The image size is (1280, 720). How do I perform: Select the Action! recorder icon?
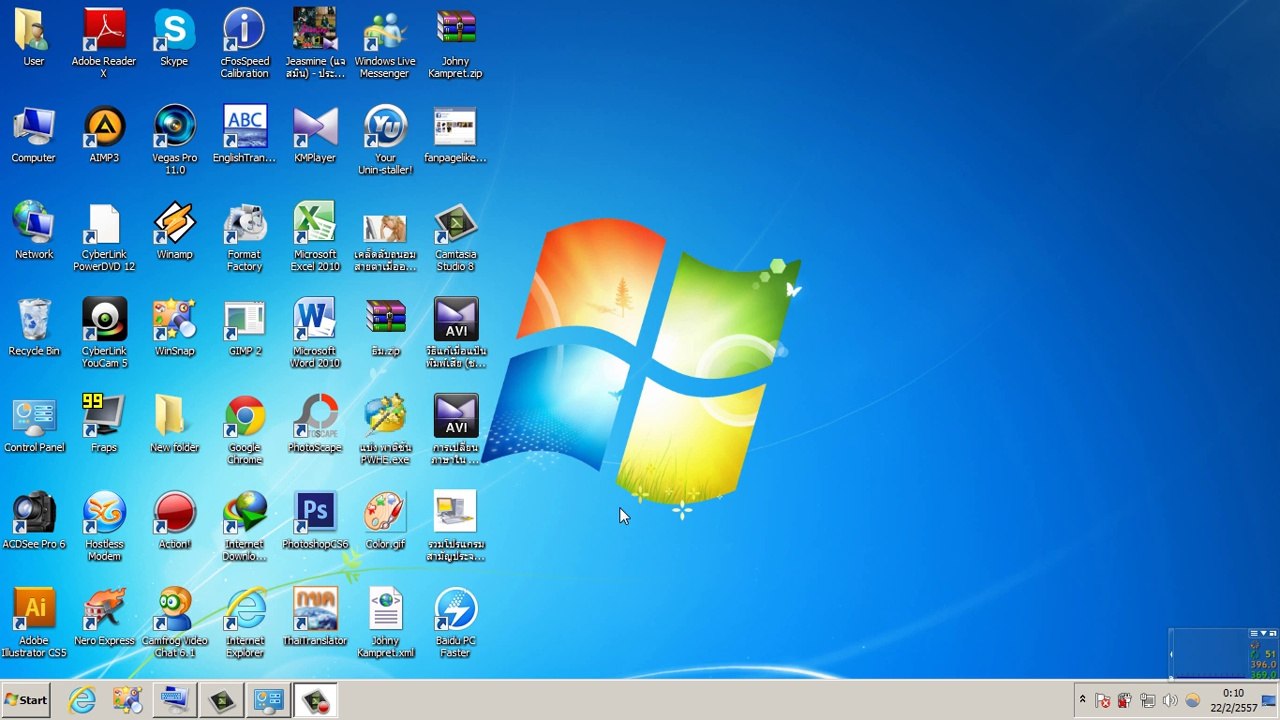(174, 521)
